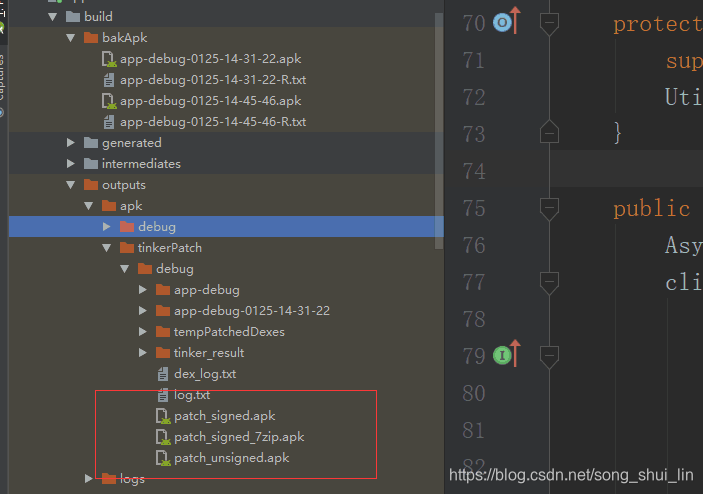Screen dimensions: 703x494
Task: Click APK icon of app-debug-0125-14-31-22.apk
Action: click(109, 59)
